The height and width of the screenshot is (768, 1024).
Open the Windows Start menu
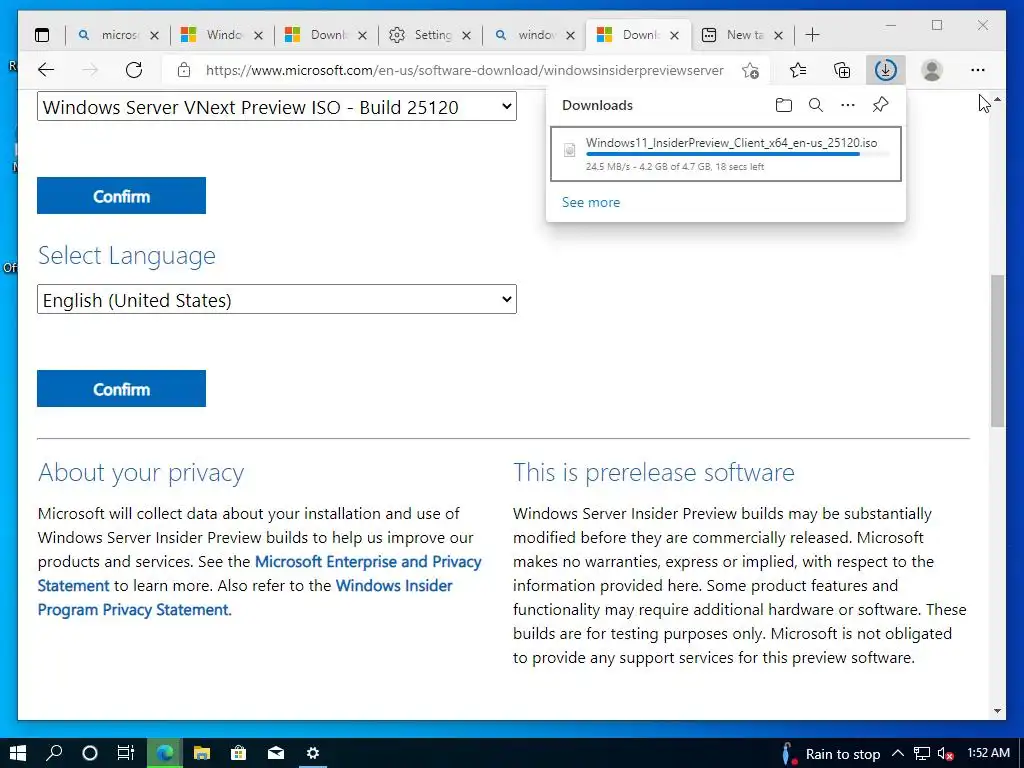click(x=18, y=754)
